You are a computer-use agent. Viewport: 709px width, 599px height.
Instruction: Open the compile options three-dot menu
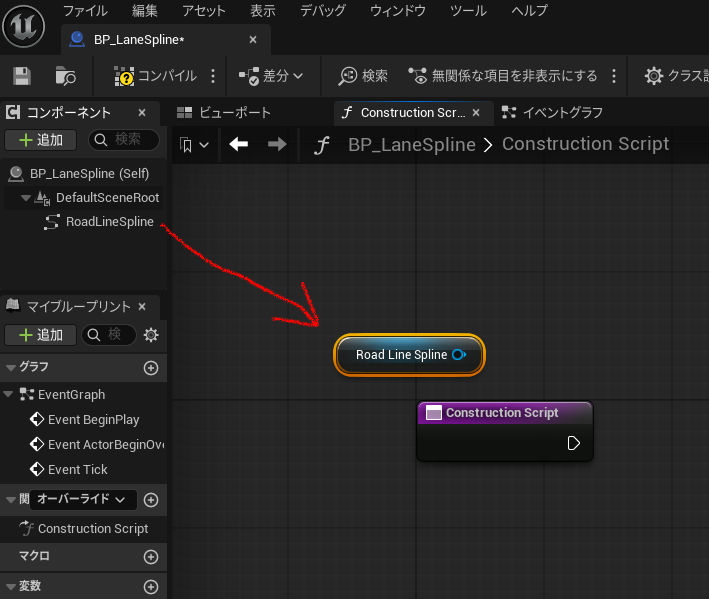click(212, 76)
